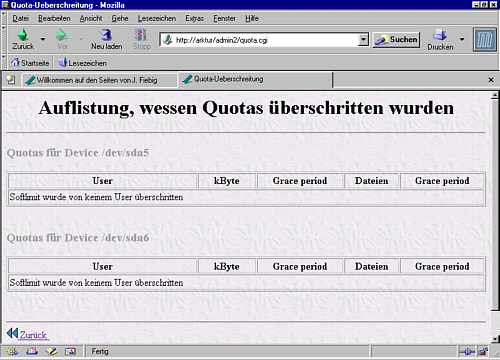Screen dimensions: 500x360
Task: Open the Drucken dropdown arrow
Action: [462, 39]
